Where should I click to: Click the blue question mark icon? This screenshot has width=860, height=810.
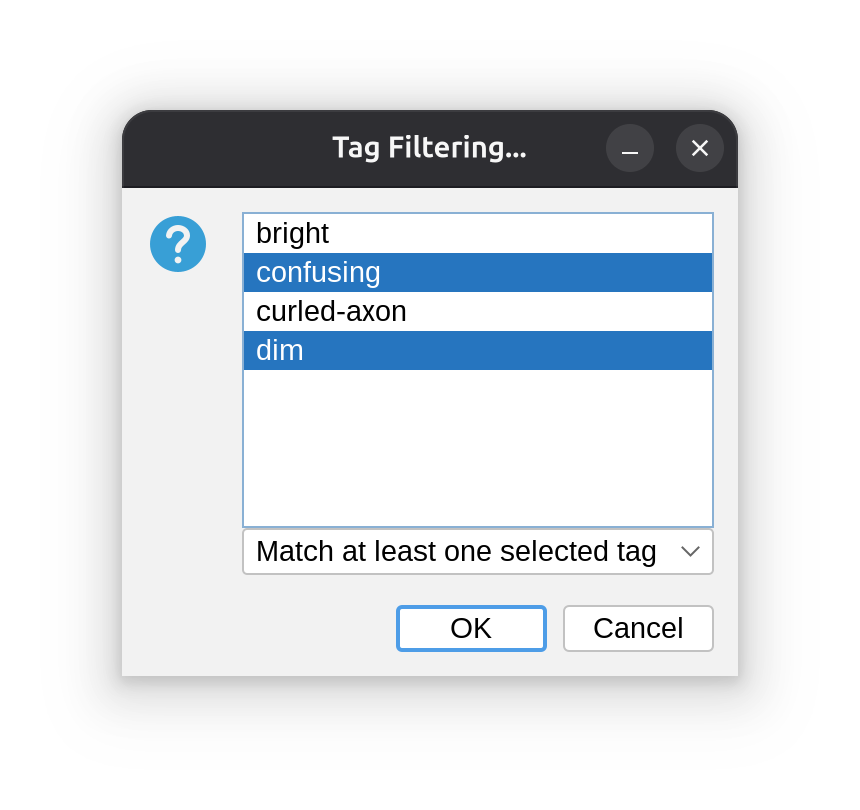pyautogui.click(x=178, y=244)
